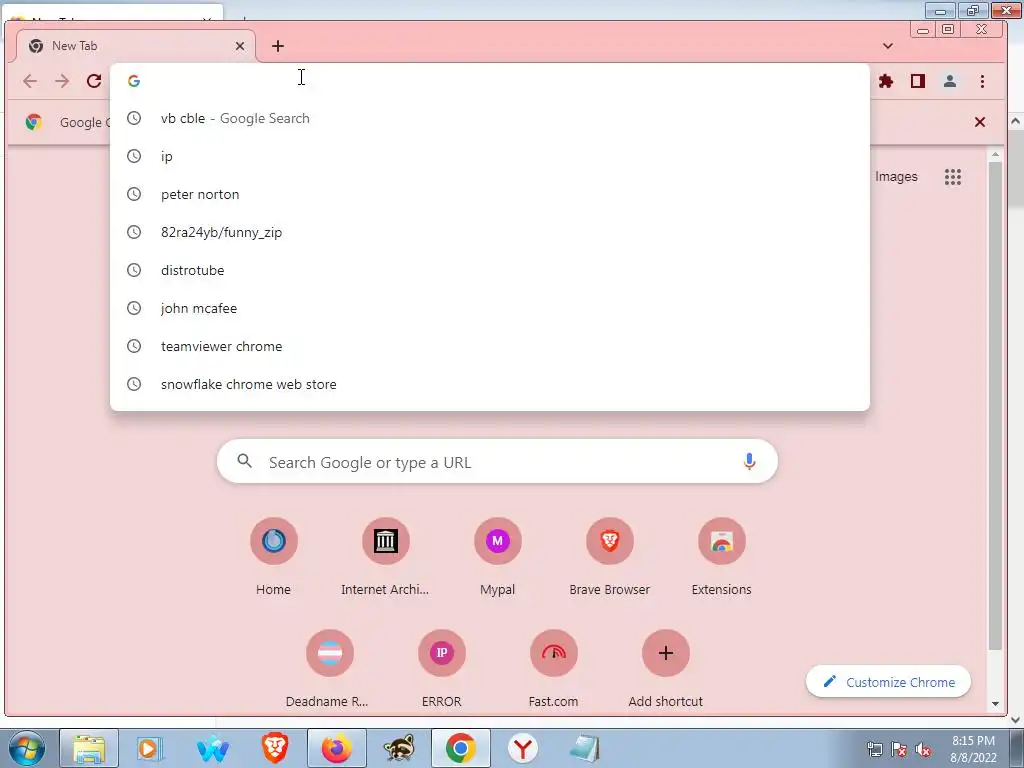1024x768 pixels.
Task: Close the New Tab tab
Action: (240, 46)
